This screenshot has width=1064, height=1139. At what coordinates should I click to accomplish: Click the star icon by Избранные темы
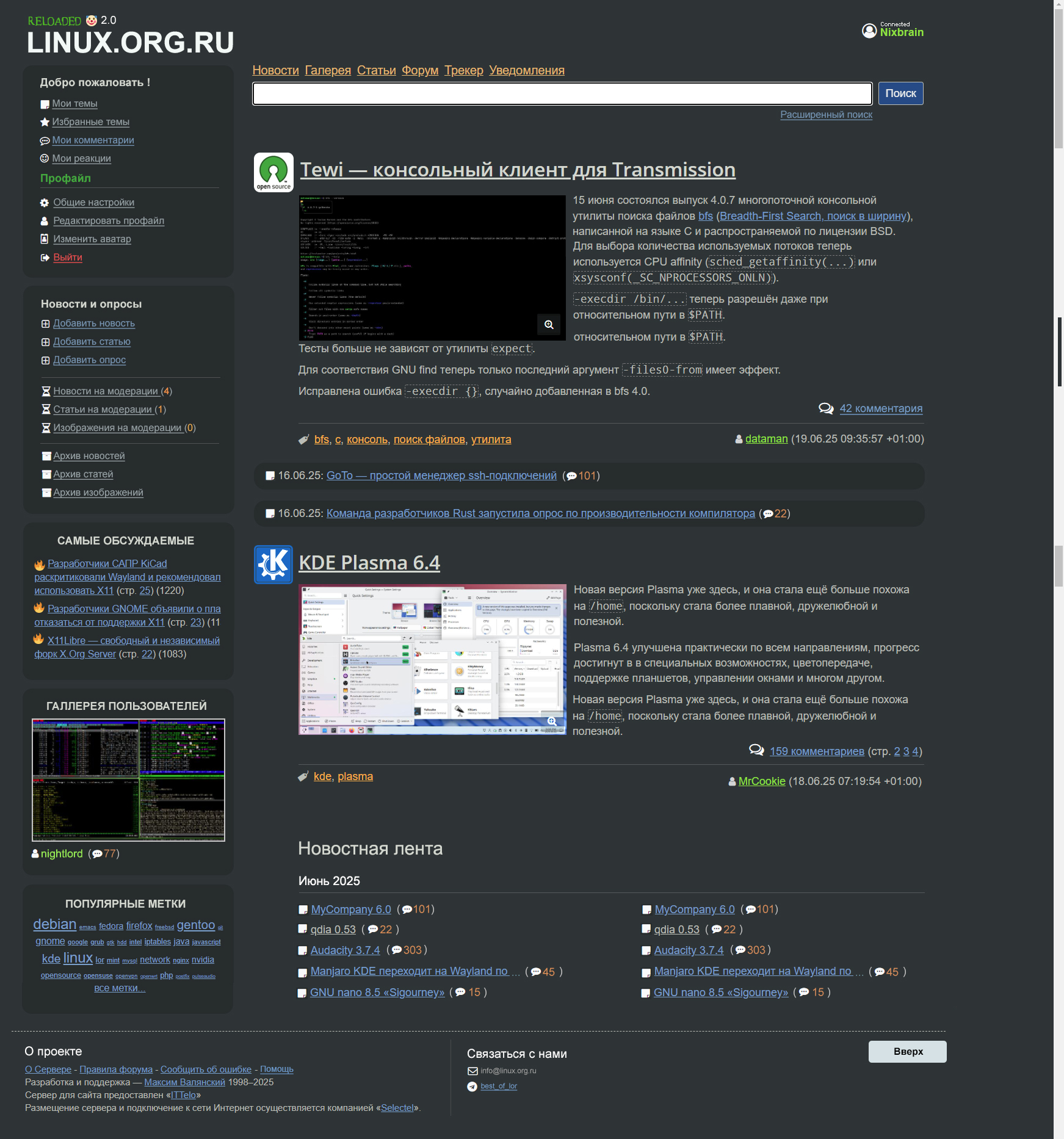[45, 122]
